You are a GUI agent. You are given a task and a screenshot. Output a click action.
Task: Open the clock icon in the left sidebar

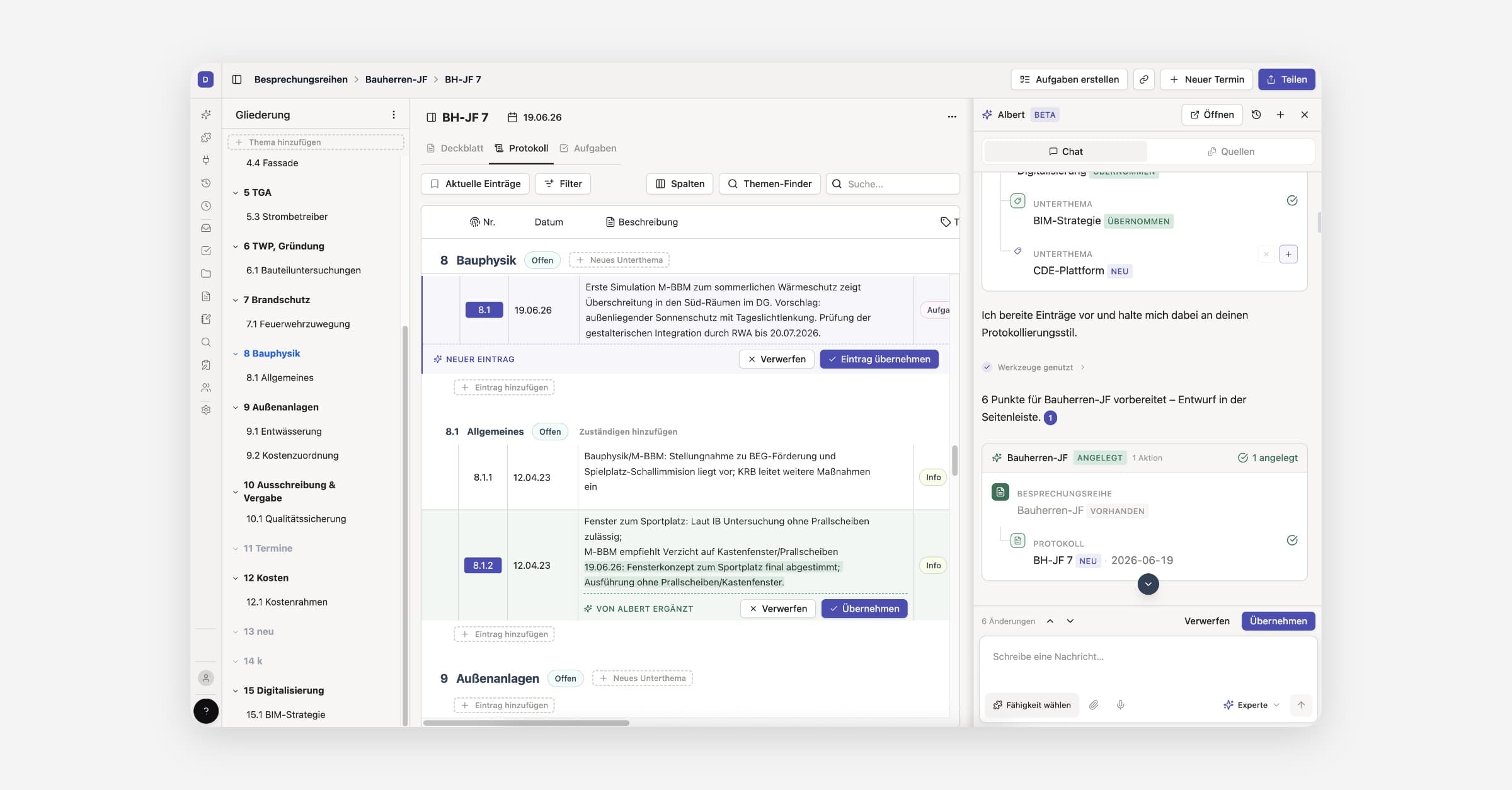(x=206, y=205)
